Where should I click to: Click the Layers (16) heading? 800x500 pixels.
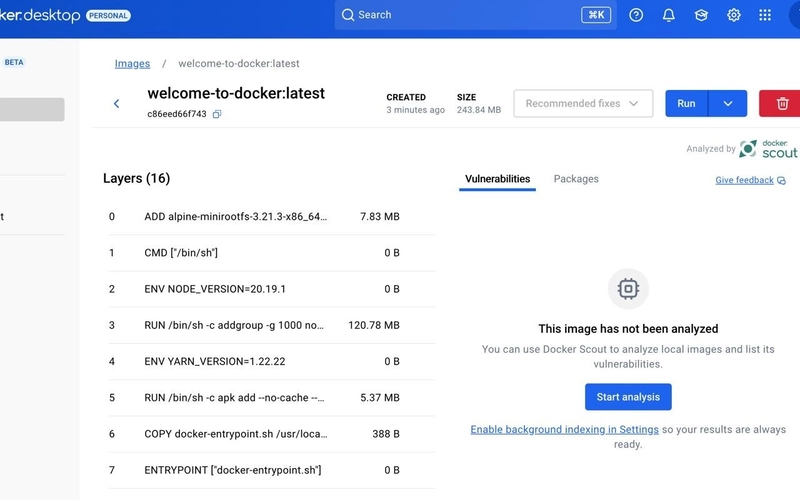(136, 179)
